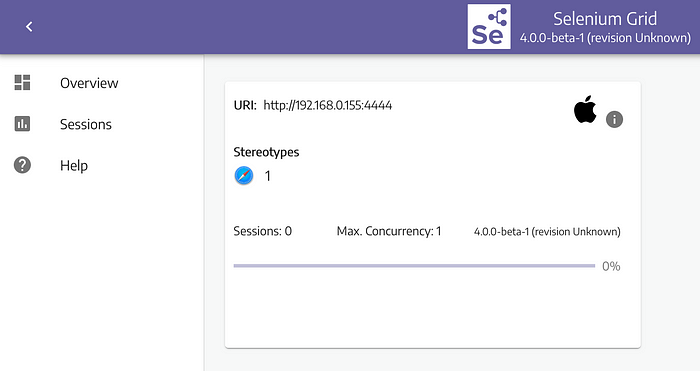
Task: Click the Apple OS icon on the node card
Action: (x=585, y=109)
